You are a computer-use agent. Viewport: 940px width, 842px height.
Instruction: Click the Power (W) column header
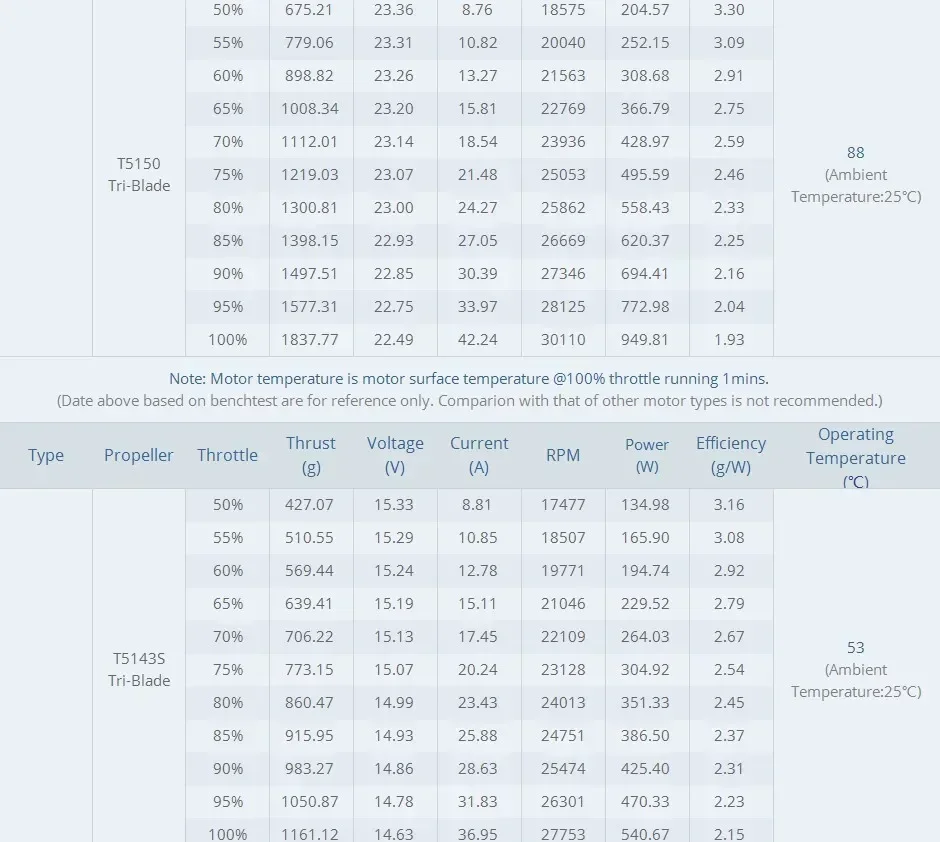(x=647, y=455)
